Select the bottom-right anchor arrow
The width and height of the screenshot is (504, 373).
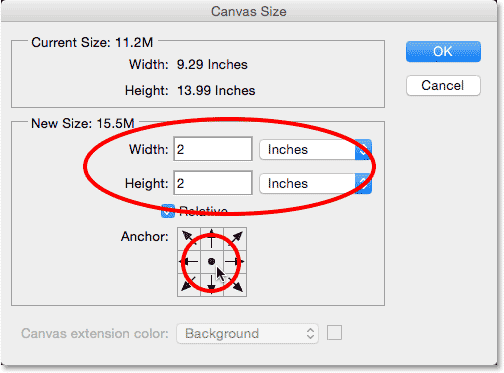click(235, 285)
